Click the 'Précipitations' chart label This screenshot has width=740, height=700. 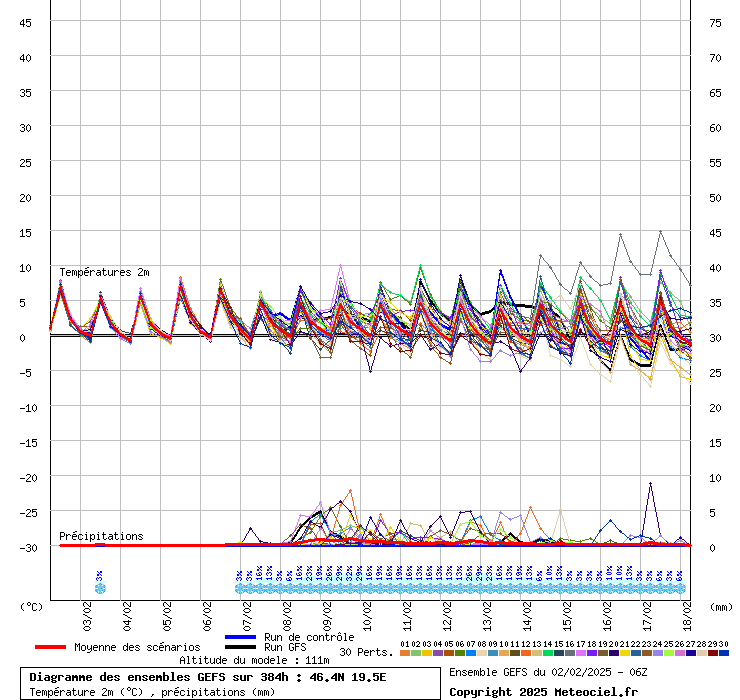pyautogui.click(x=101, y=536)
